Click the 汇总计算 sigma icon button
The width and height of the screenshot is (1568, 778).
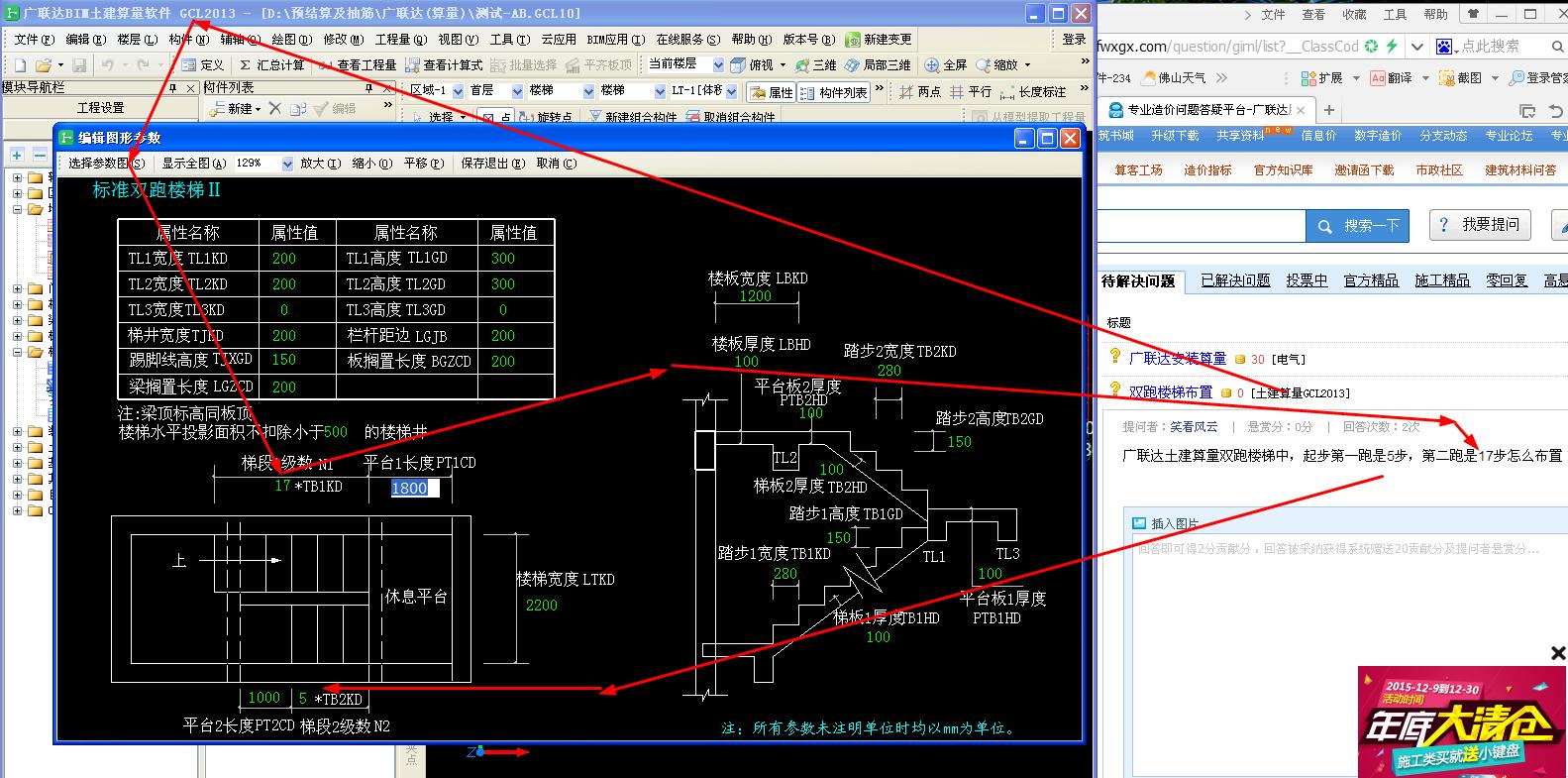(x=271, y=64)
